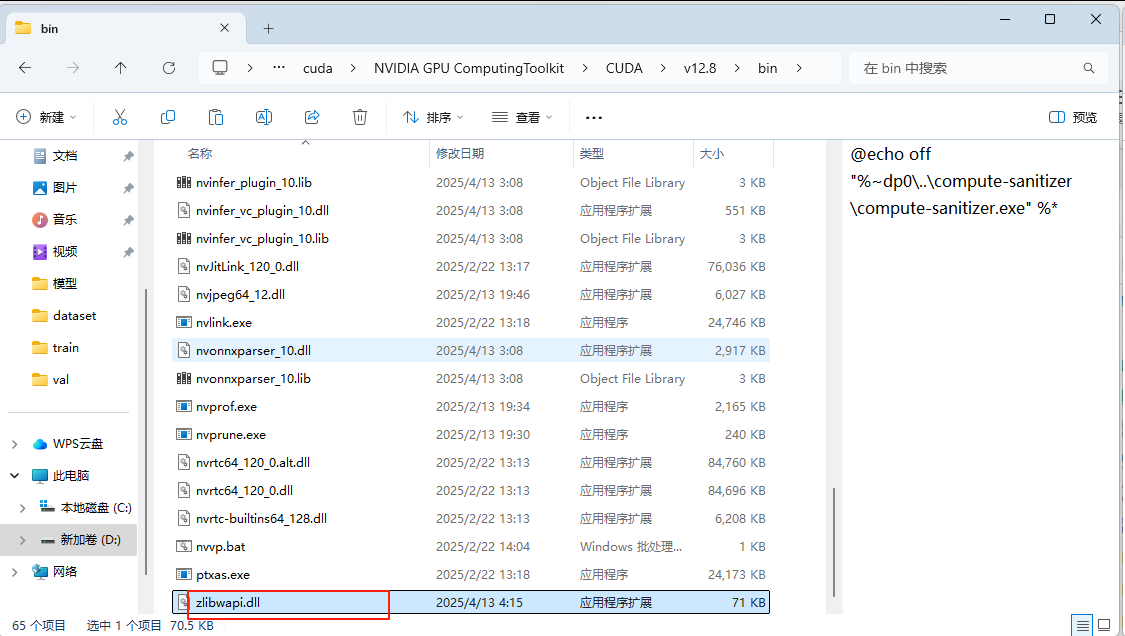Viewport: 1125px width, 636px height.
Task: Switch to details view in status bar
Action: click(x=1081, y=624)
